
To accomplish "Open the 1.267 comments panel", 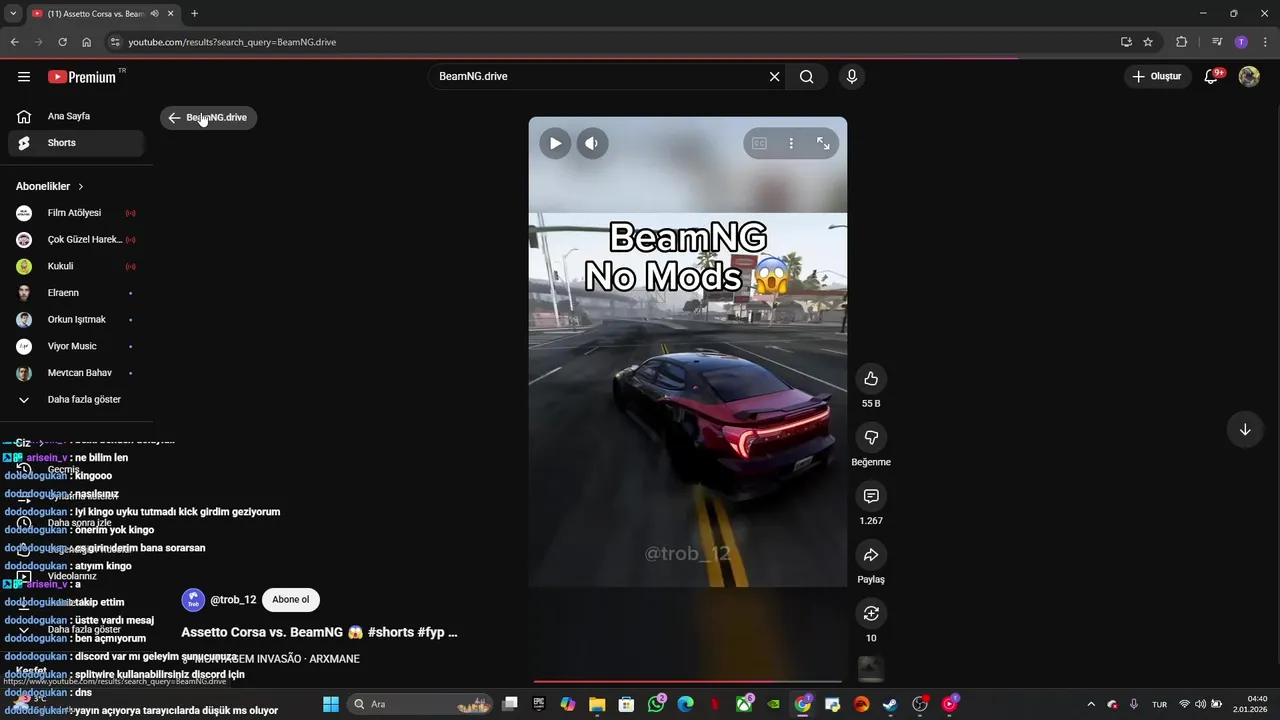I will [871, 496].
